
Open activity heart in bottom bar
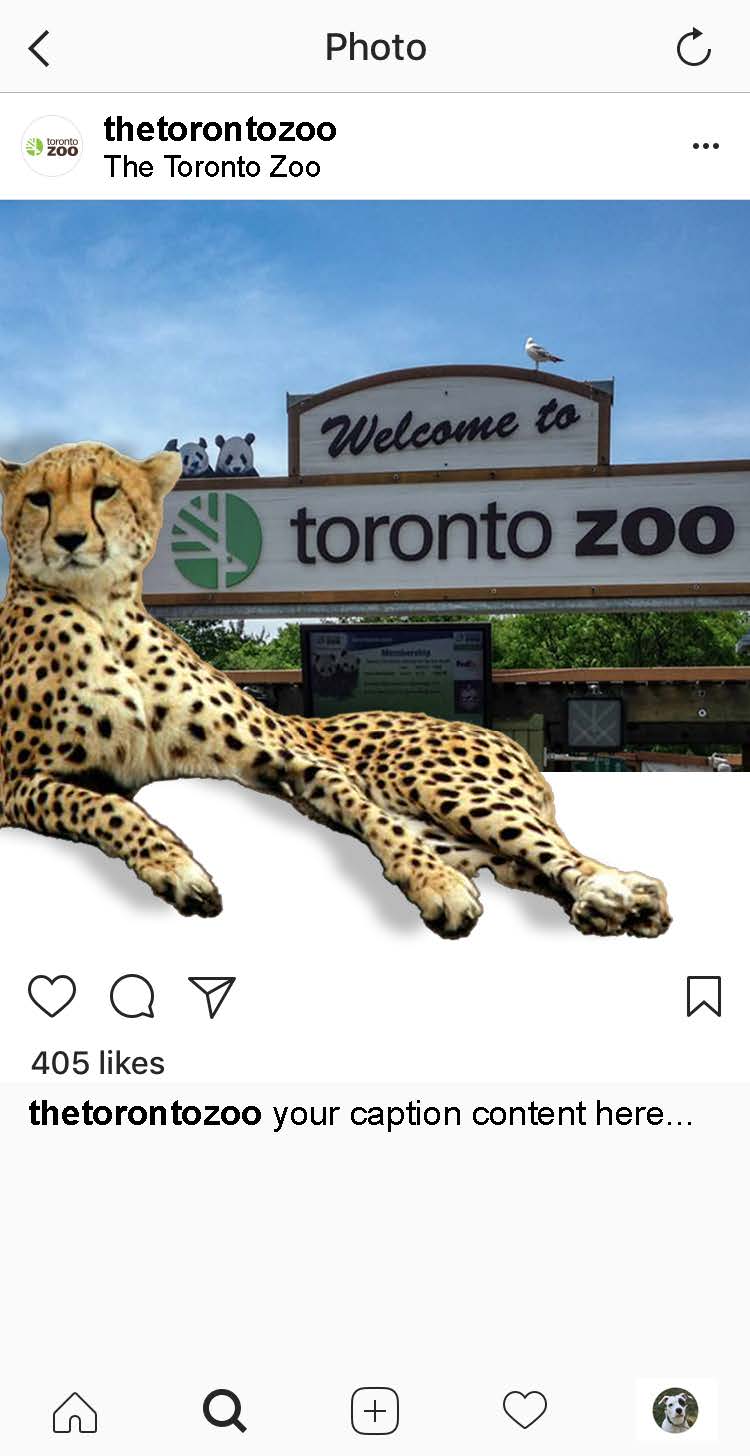(525, 1410)
